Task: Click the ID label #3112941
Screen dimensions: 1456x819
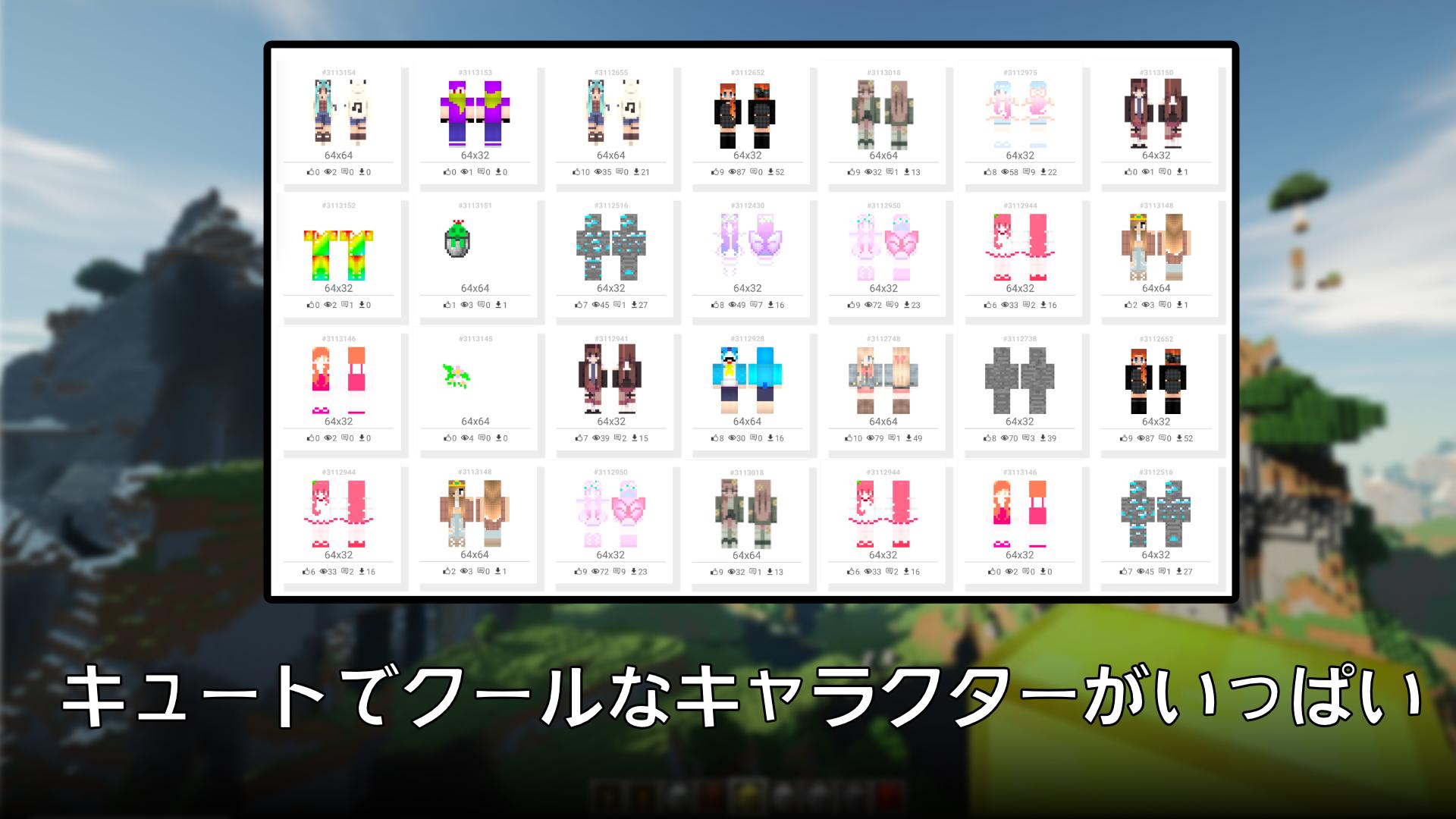Action: coord(611,339)
